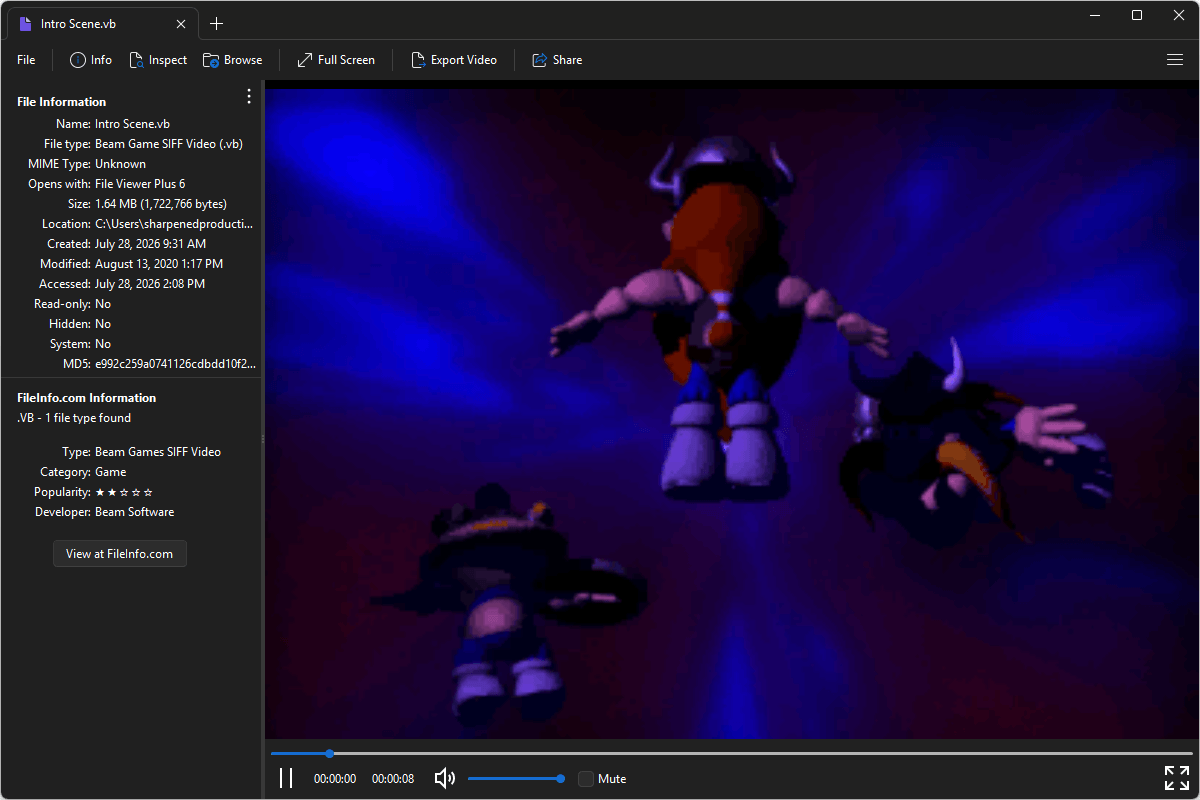This screenshot has height=800, width=1200.
Task: Click the MIME Type value 'Unknown'
Action: point(121,164)
